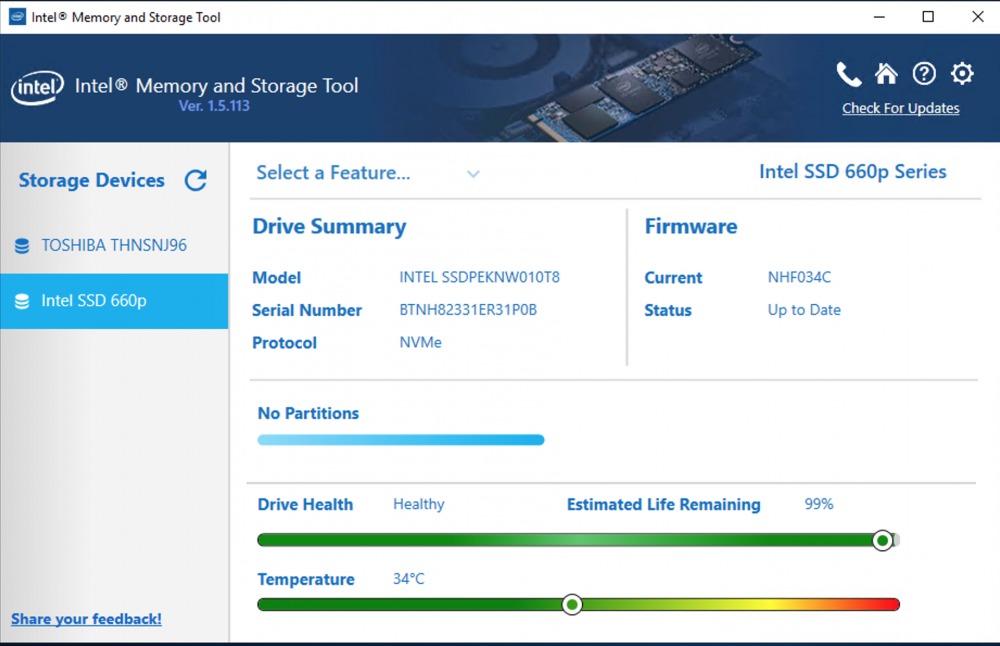Screen dimensions: 1000x646
Task: Refresh the Storage Devices list
Action: (195, 180)
